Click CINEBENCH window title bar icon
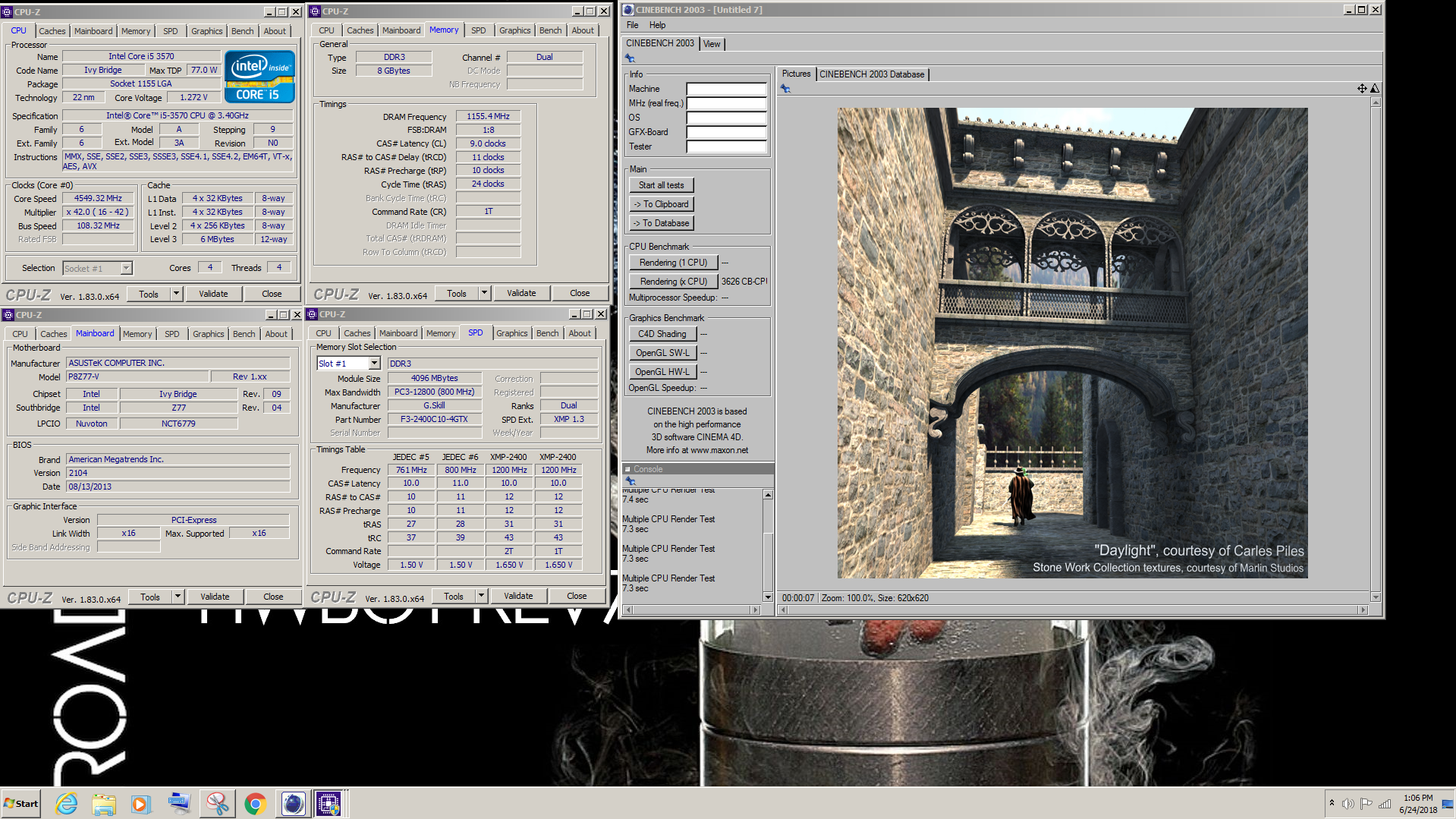1456x819 pixels. click(x=628, y=10)
